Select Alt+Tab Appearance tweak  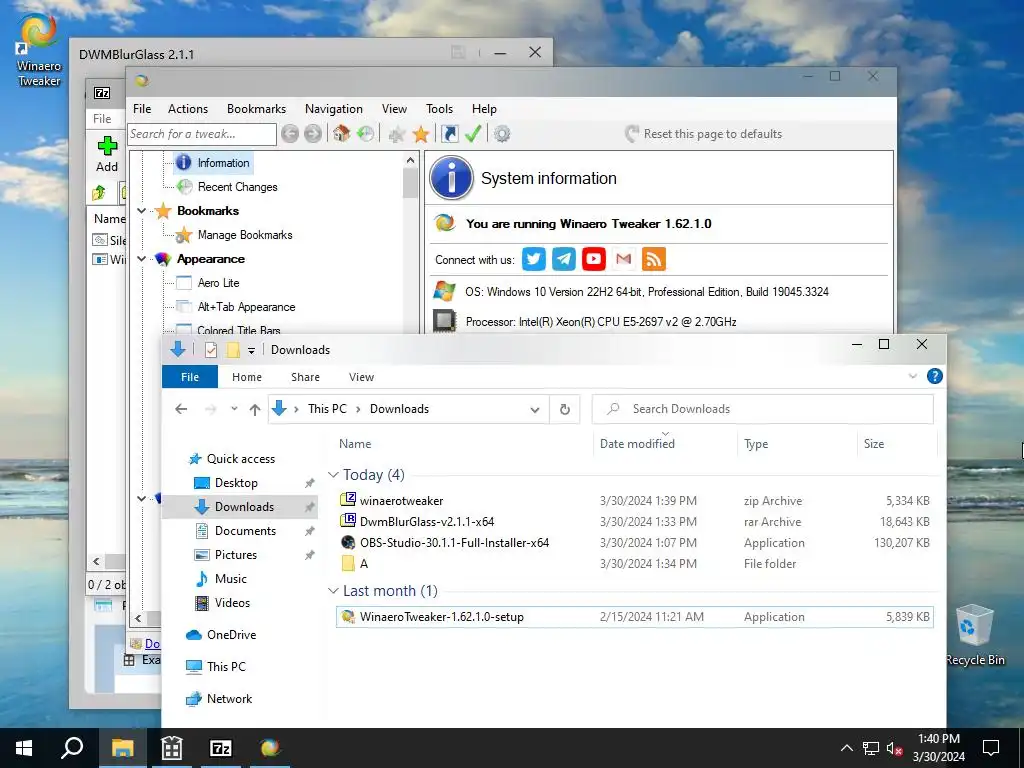click(246, 307)
